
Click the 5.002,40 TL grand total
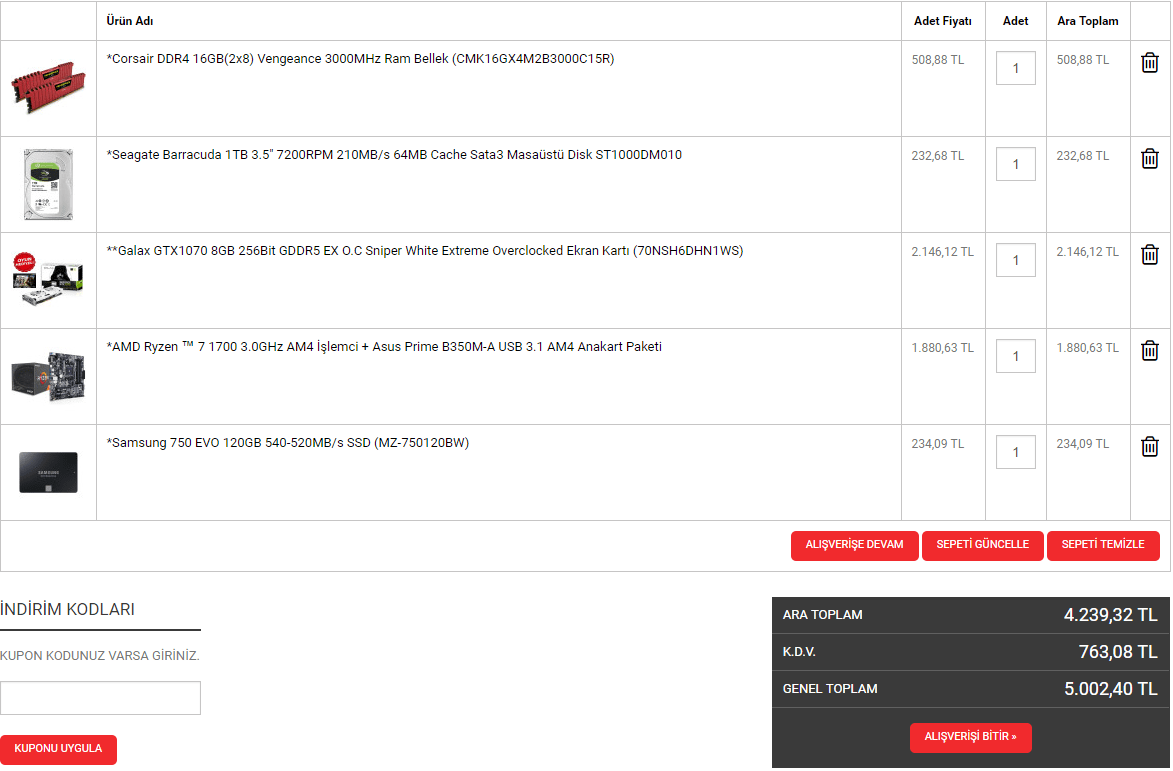pyautogui.click(x=1110, y=689)
